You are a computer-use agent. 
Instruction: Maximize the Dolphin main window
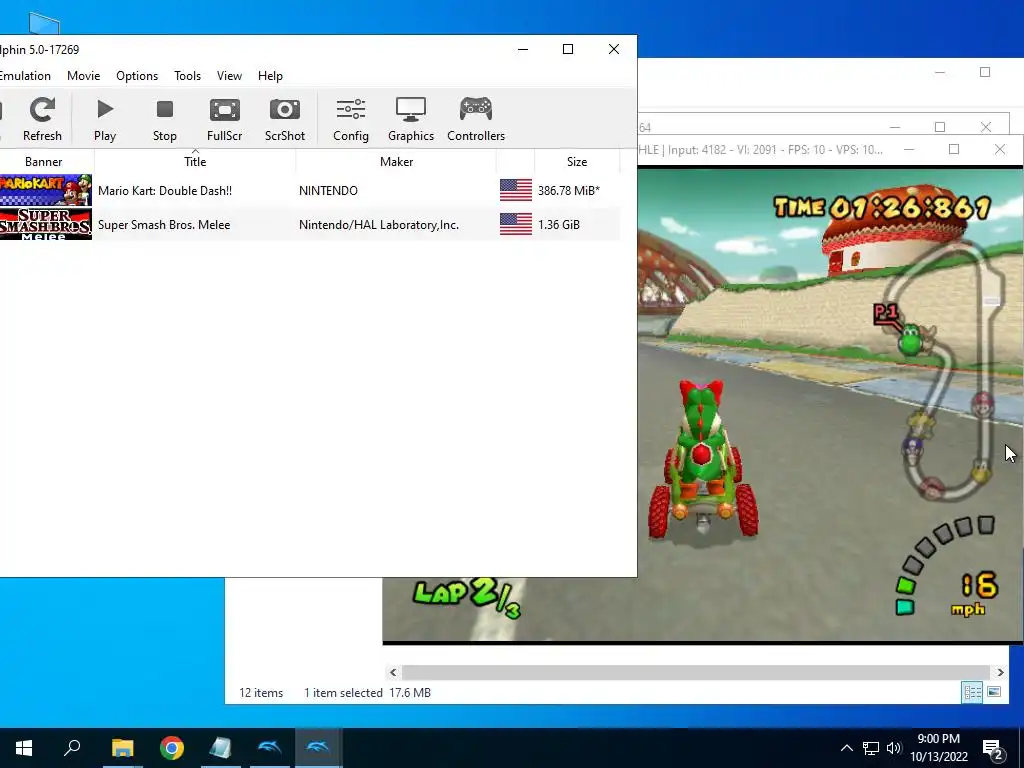coord(568,49)
